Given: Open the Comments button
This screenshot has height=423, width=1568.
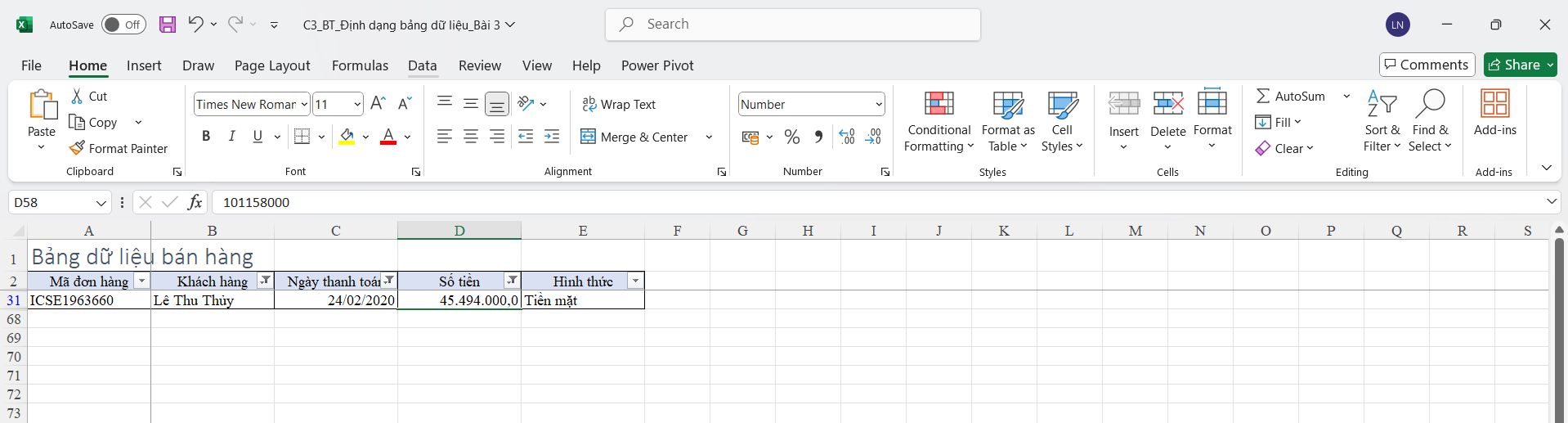Looking at the screenshot, I should (x=1427, y=65).
